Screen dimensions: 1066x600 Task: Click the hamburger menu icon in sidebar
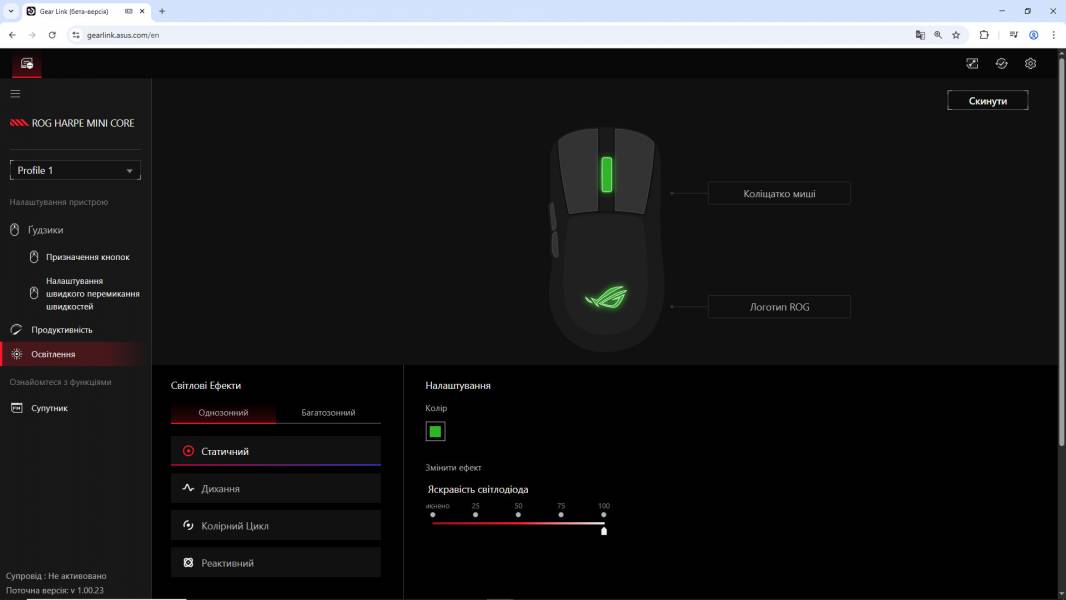15,94
